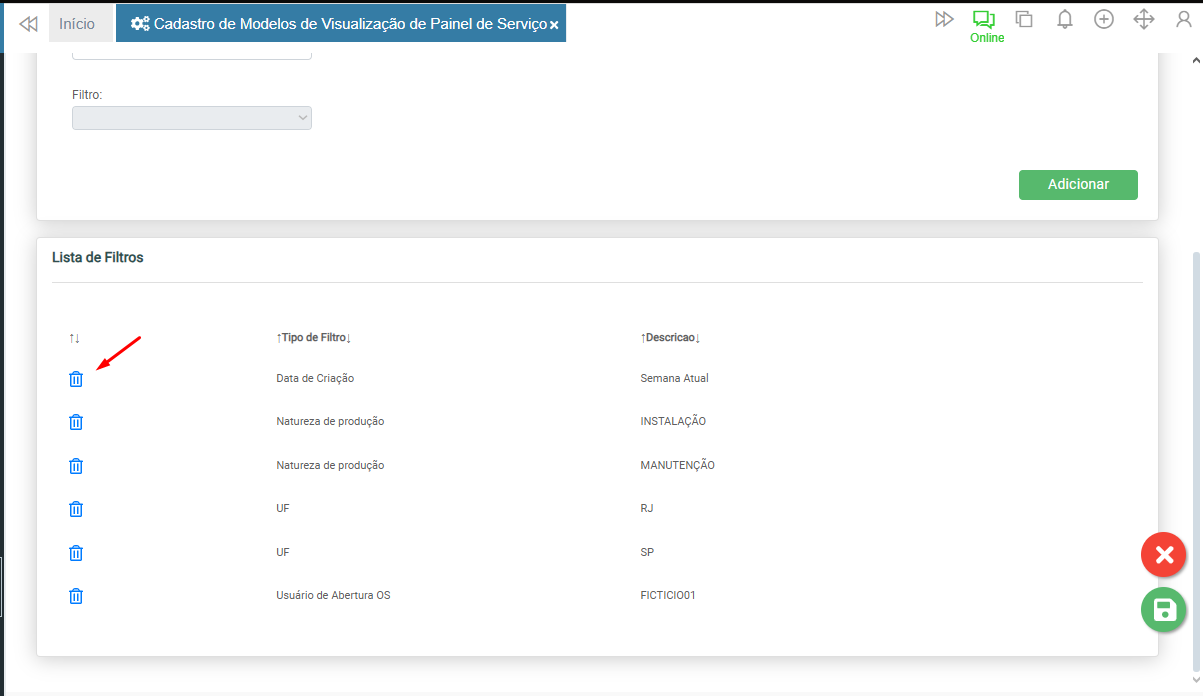The height and width of the screenshot is (696, 1203).
Task: Delete the FICTICIO01 user filter
Action: click(x=76, y=596)
